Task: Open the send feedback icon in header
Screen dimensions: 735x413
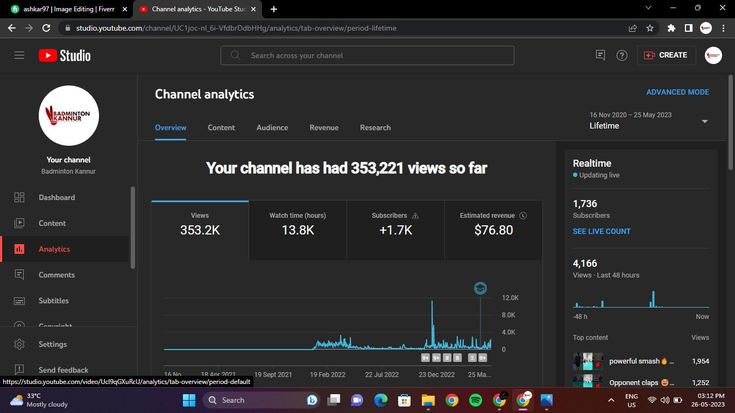Action: (x=600, y=55)
